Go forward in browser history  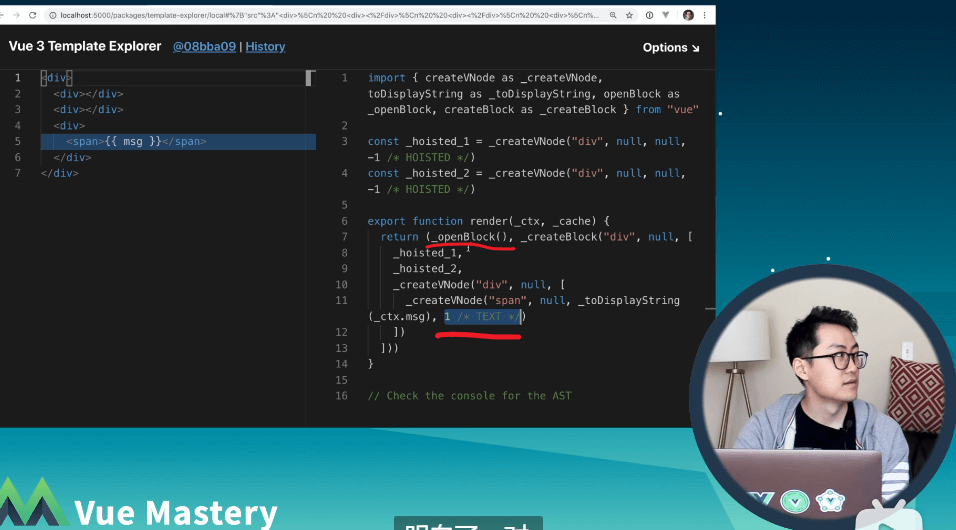tap(16, 15)
